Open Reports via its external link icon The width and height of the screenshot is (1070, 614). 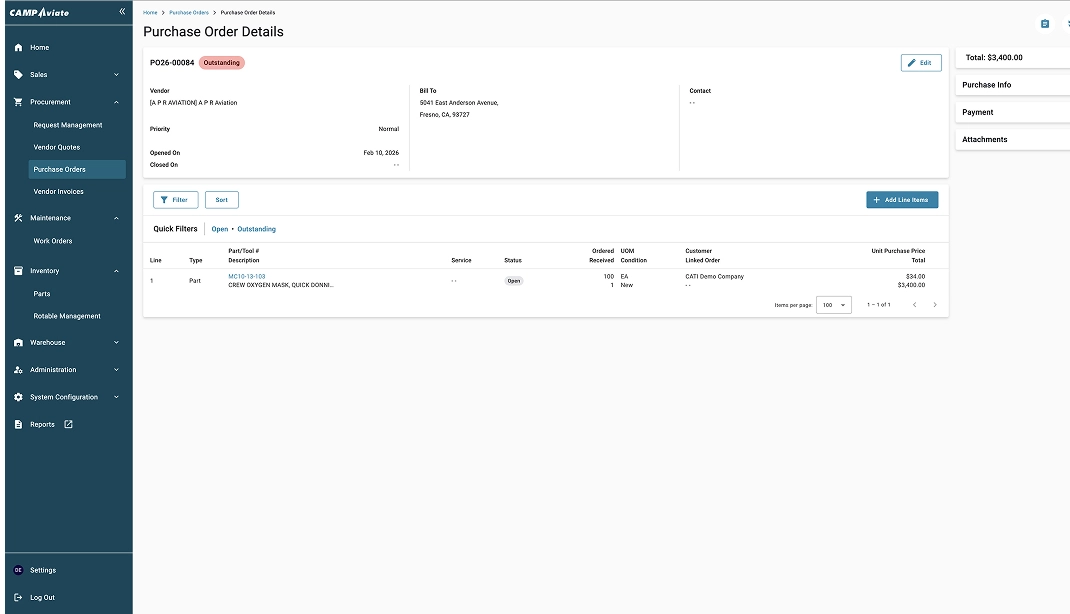69,424
